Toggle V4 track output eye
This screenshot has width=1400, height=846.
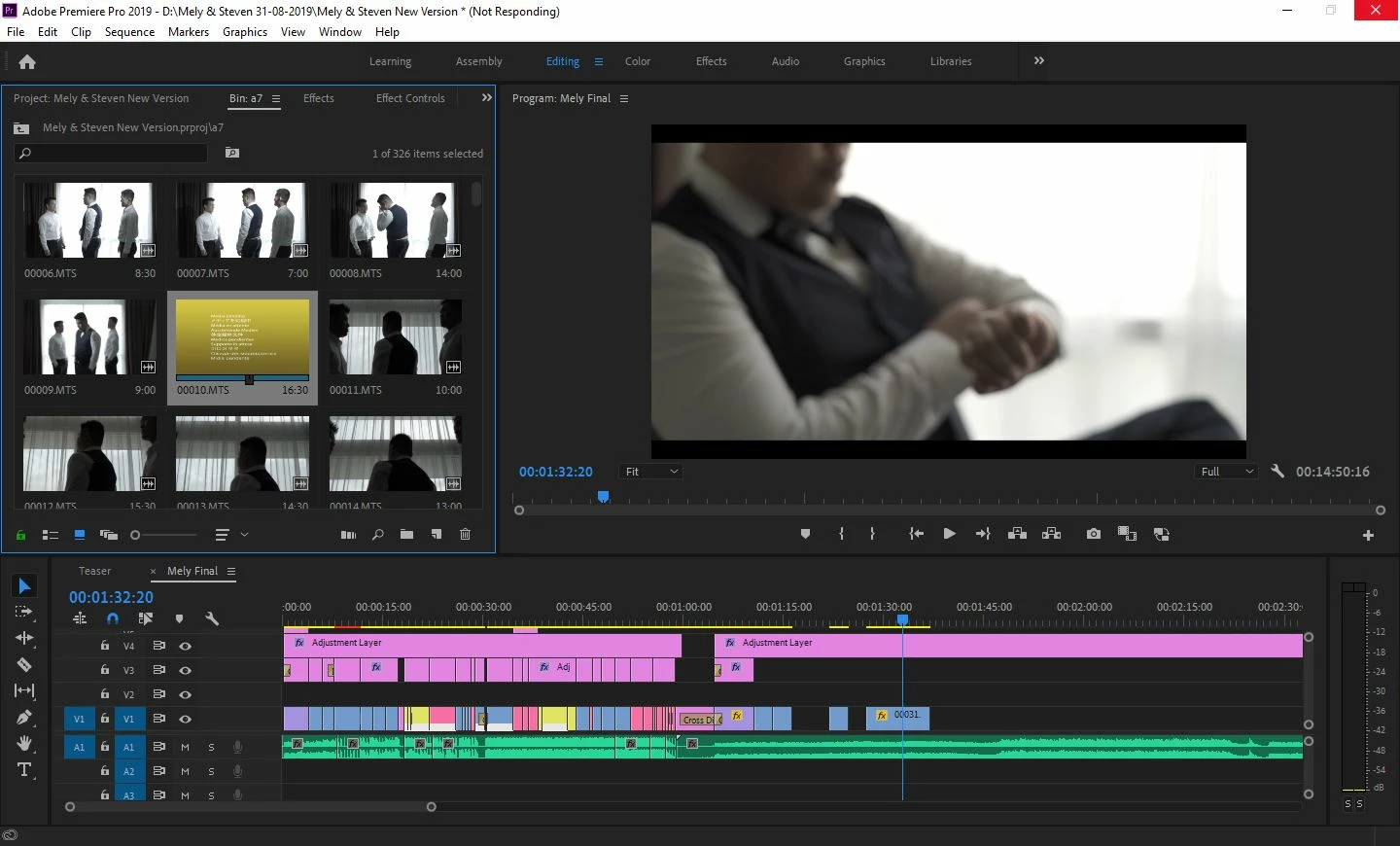pyautogui.click(x=185, y=646)
